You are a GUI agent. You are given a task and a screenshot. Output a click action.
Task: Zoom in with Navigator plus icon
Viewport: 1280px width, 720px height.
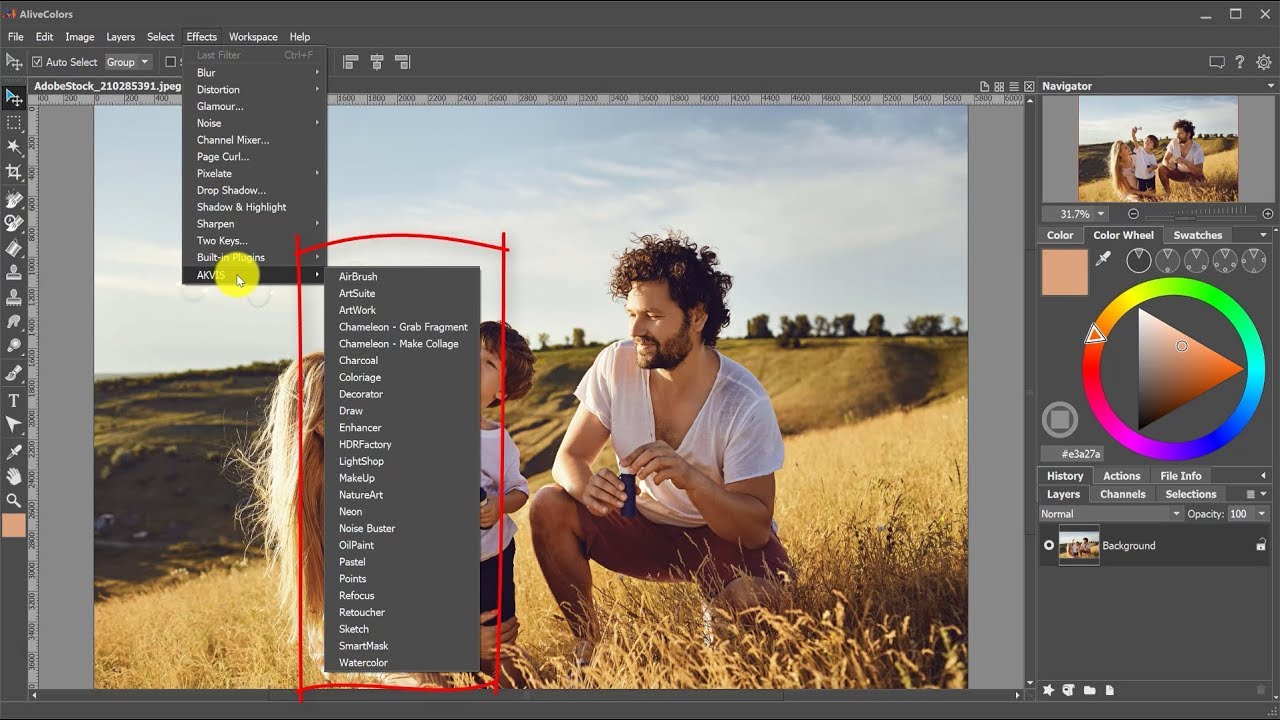(1268, 214)
